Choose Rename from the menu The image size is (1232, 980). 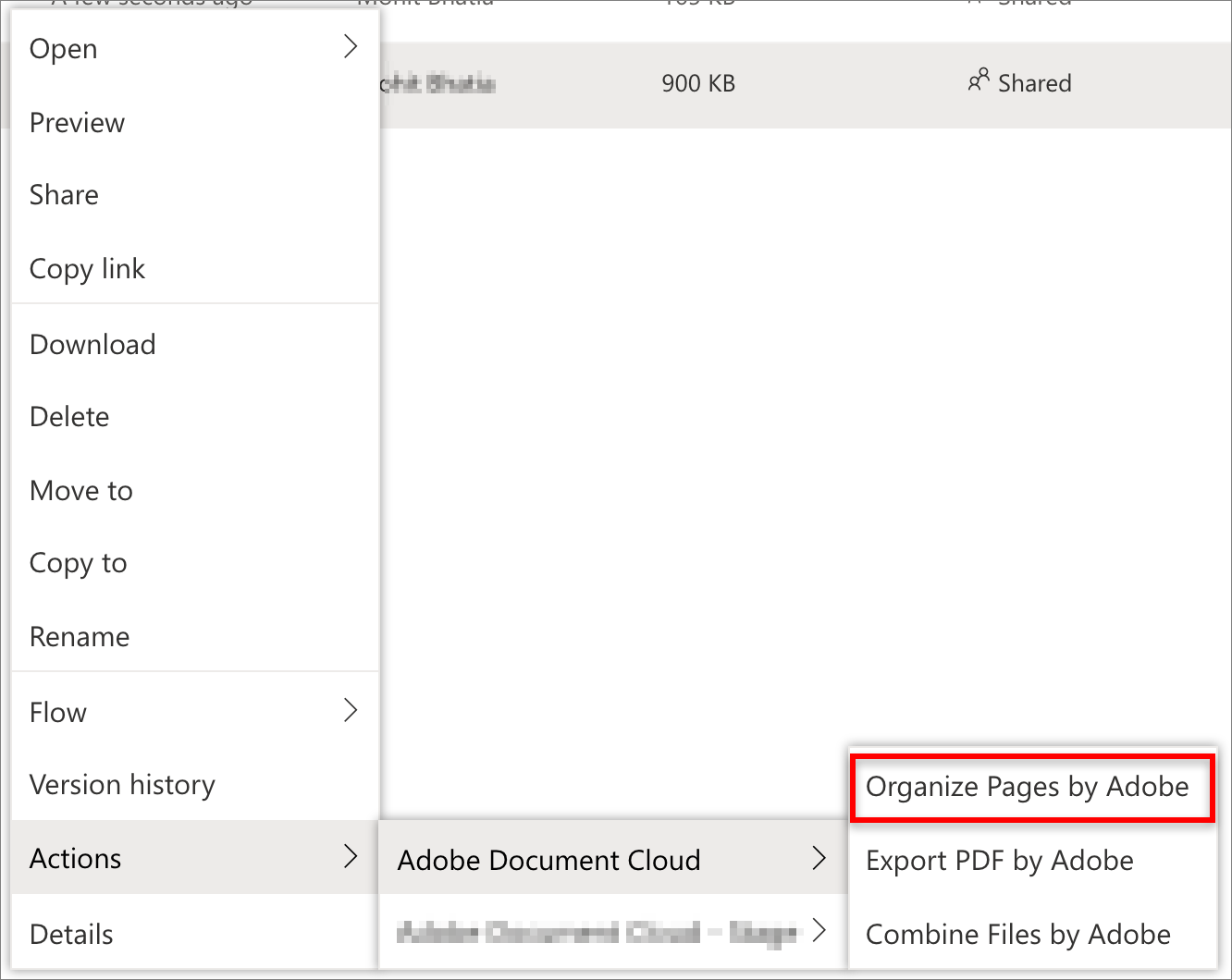pyautogui.click(x=79, y=636)
